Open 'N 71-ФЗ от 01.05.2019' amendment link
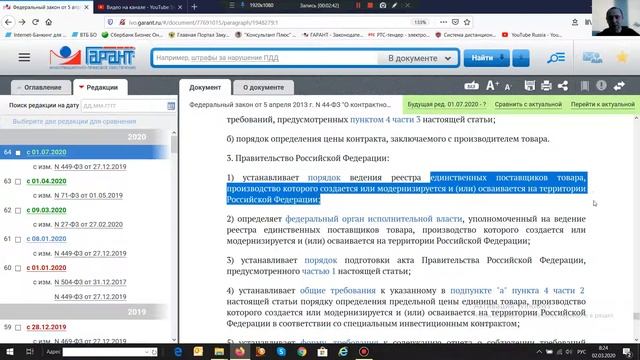The width and height of the screenshot is (640, 360). pos(89,196)
